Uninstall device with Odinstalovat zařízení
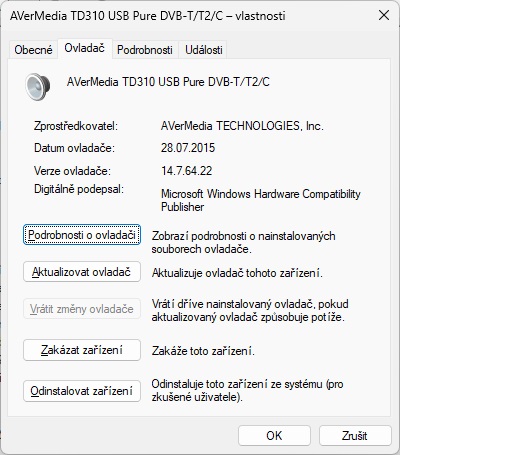 coord(82,391)
